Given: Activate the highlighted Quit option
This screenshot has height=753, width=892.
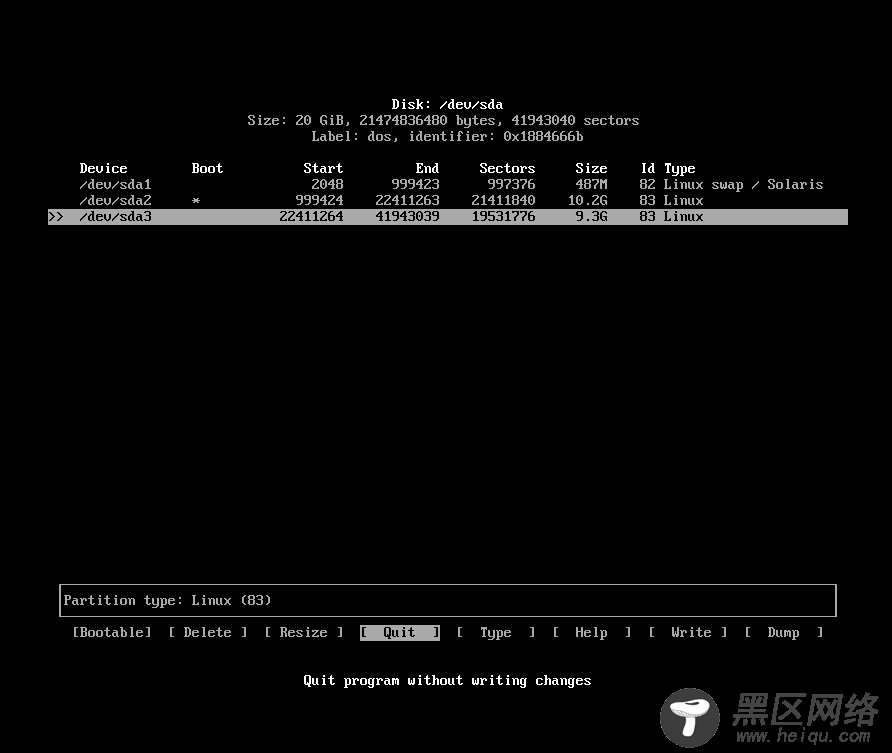Looking at the screenshot, I should (x=400, y=632).
